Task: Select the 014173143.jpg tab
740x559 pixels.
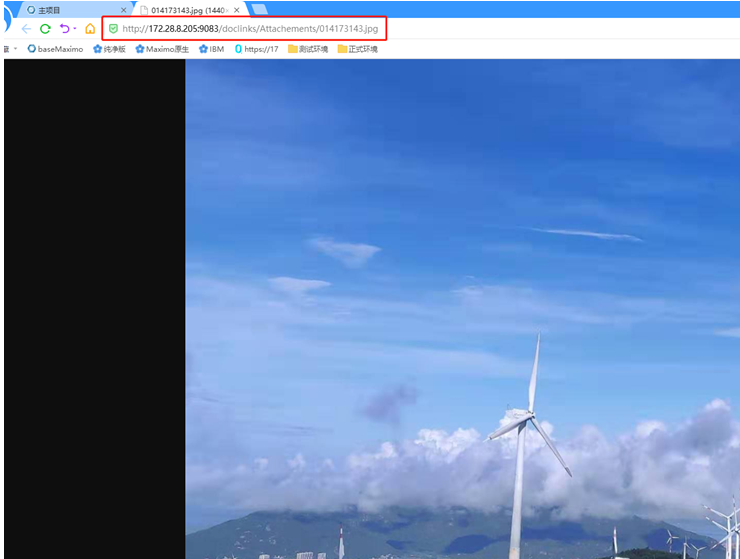Action: [x=188, y=10]
